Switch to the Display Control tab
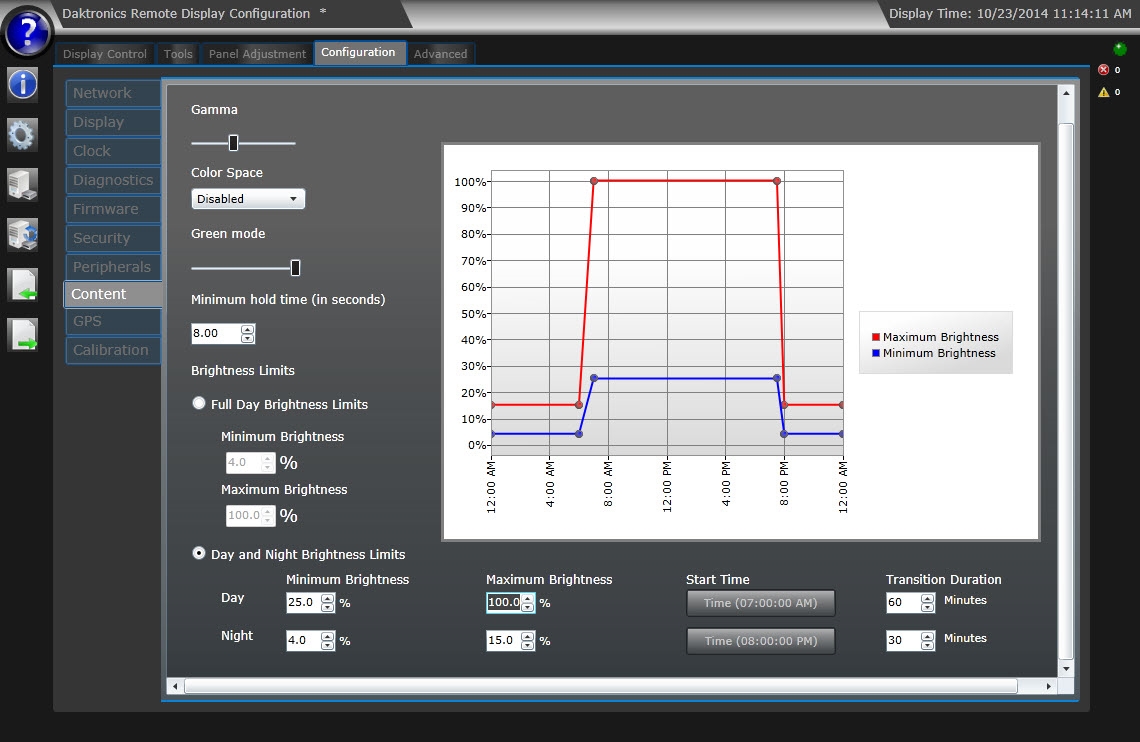 pos(105,54)
